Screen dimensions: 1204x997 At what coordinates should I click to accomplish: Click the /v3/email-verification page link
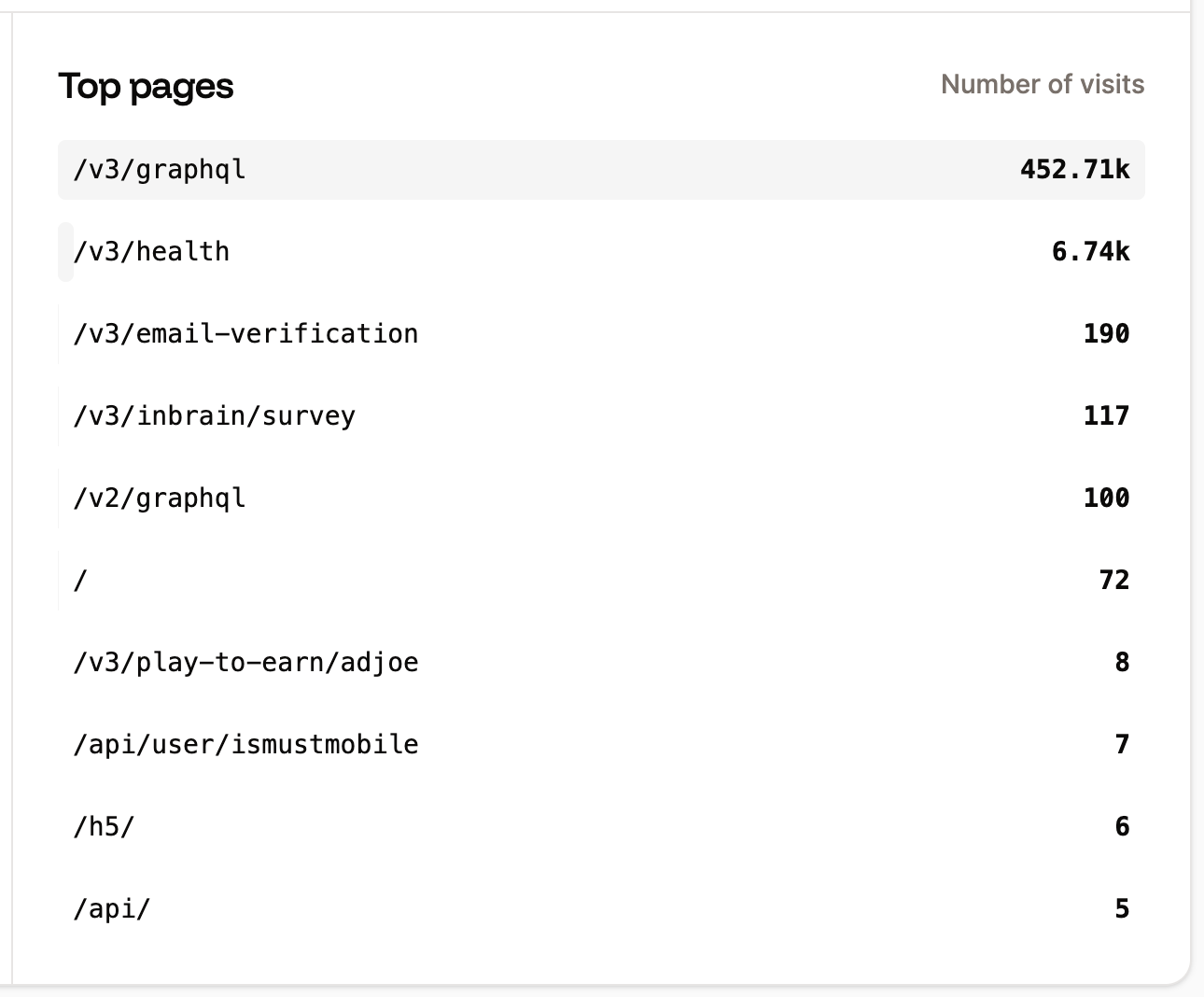pyautogui.click(x=245, y=333)
